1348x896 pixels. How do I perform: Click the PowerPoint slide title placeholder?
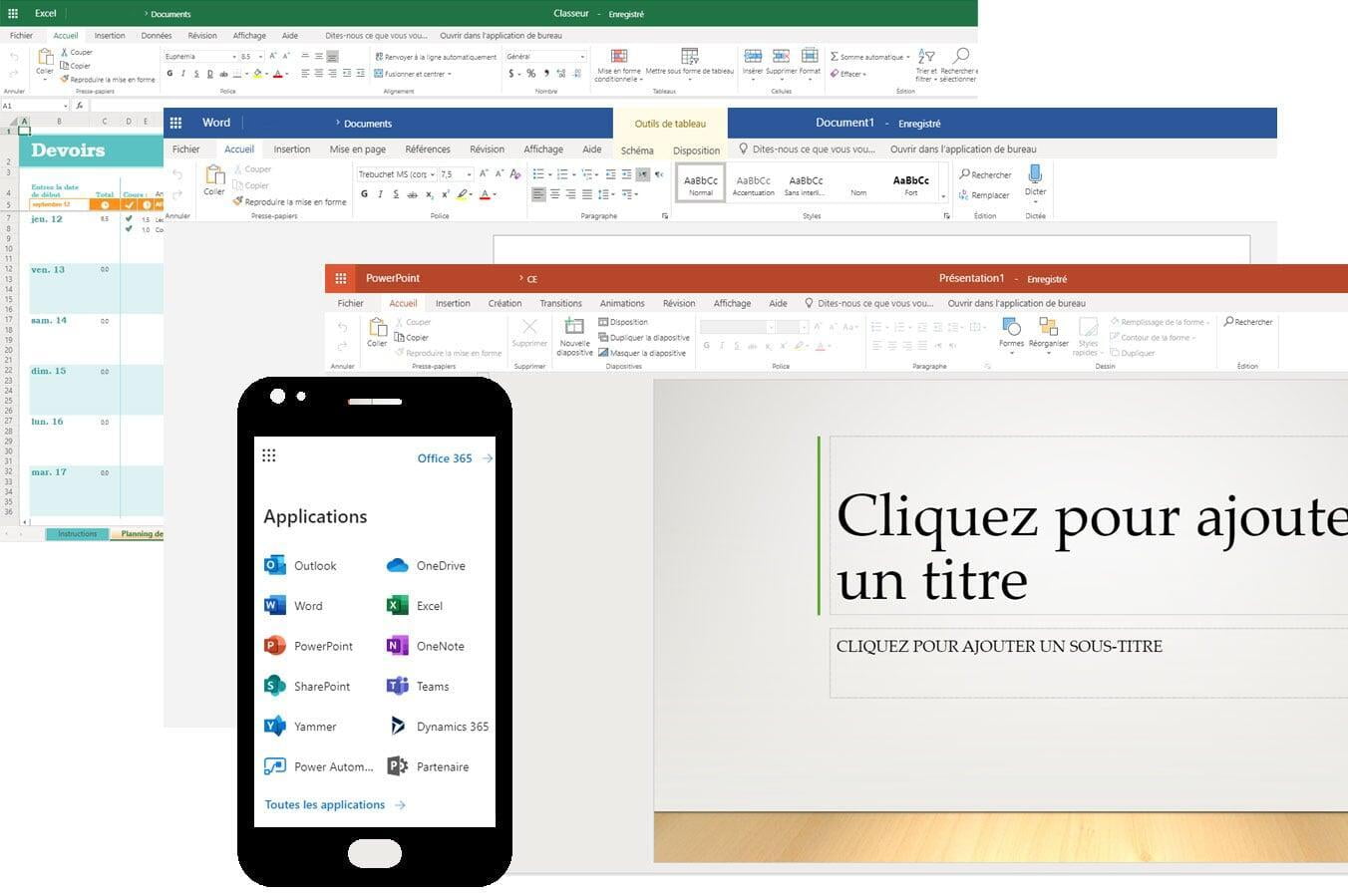click(x=1089, y=525)
